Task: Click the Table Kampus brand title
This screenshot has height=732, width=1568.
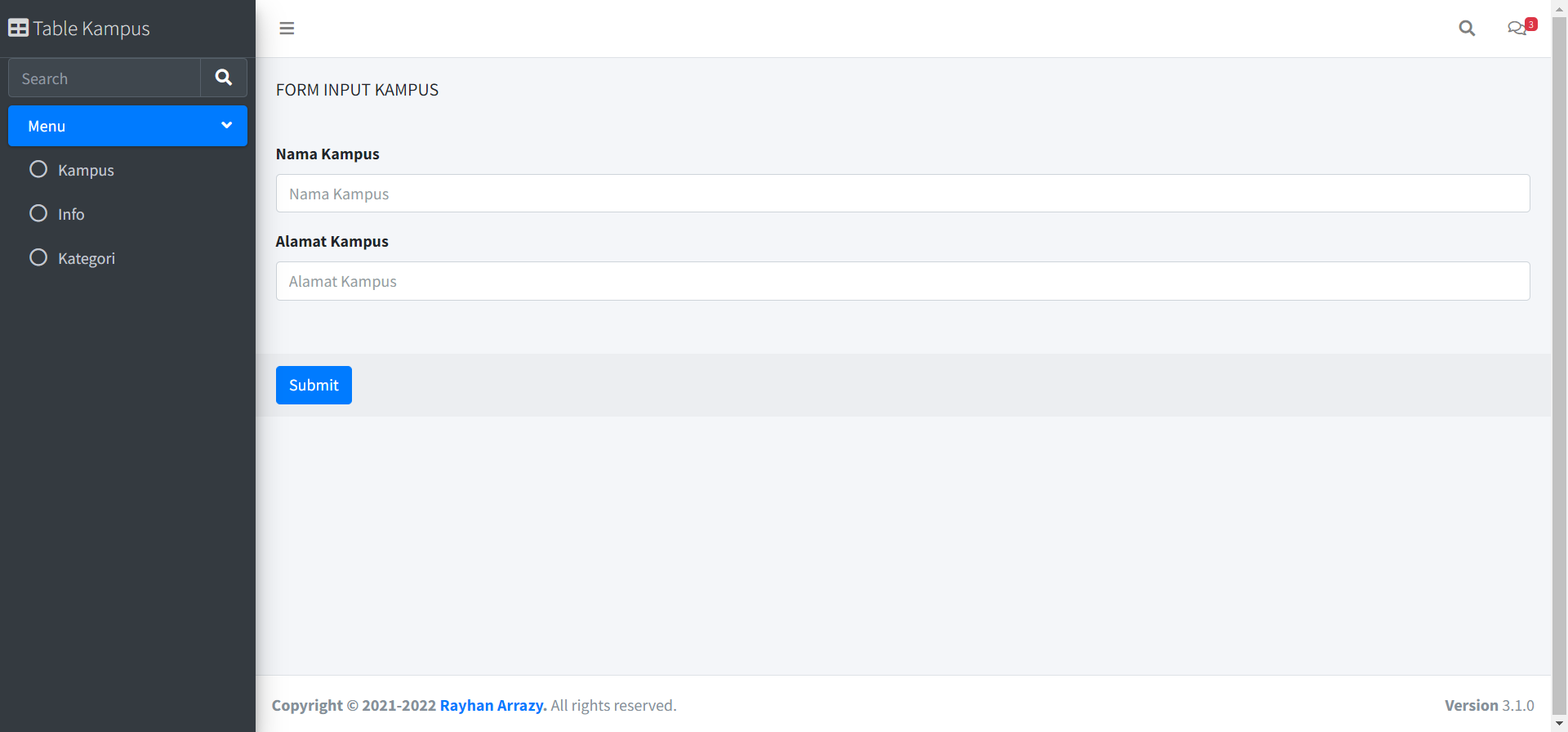Action: point(91,29)
